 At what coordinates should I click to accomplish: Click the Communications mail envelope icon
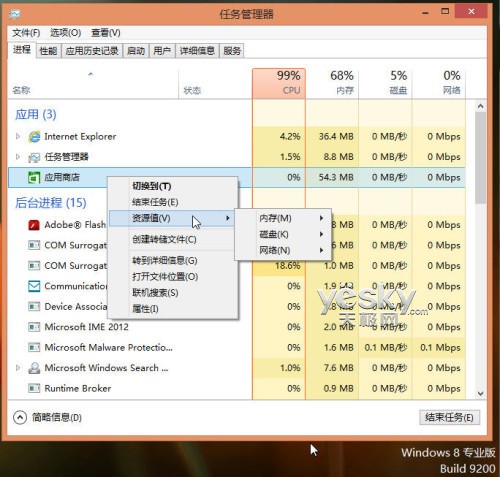[34, 286]
